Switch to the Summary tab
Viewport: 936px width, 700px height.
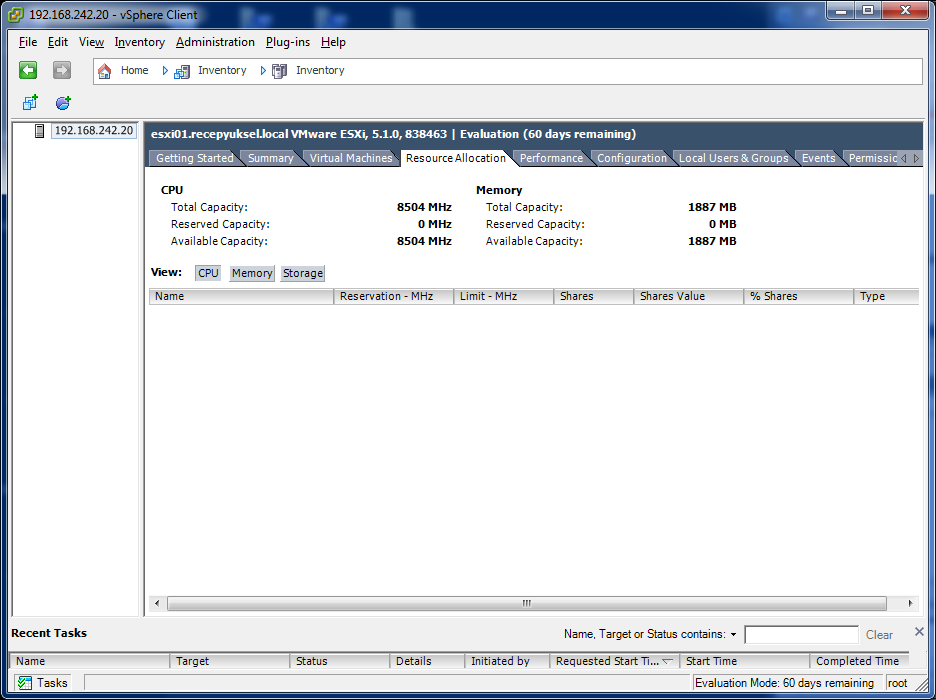click(x=271, y=158)
